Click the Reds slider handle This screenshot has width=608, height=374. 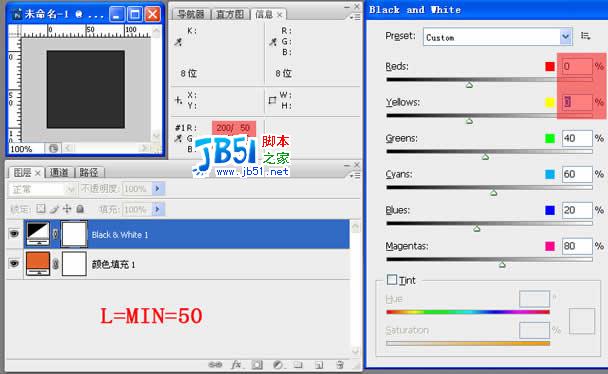[469, 84]
